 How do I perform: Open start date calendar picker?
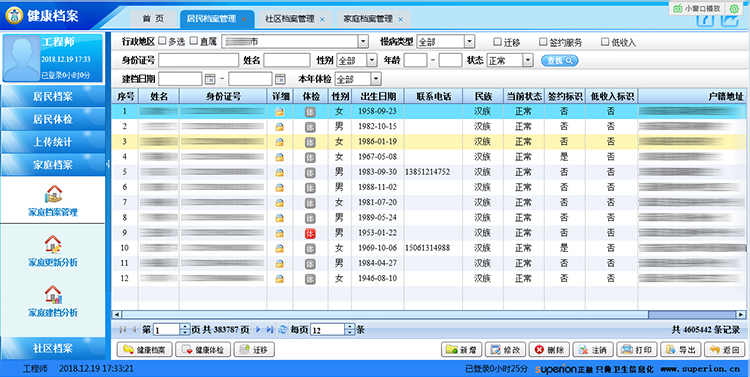210,79
